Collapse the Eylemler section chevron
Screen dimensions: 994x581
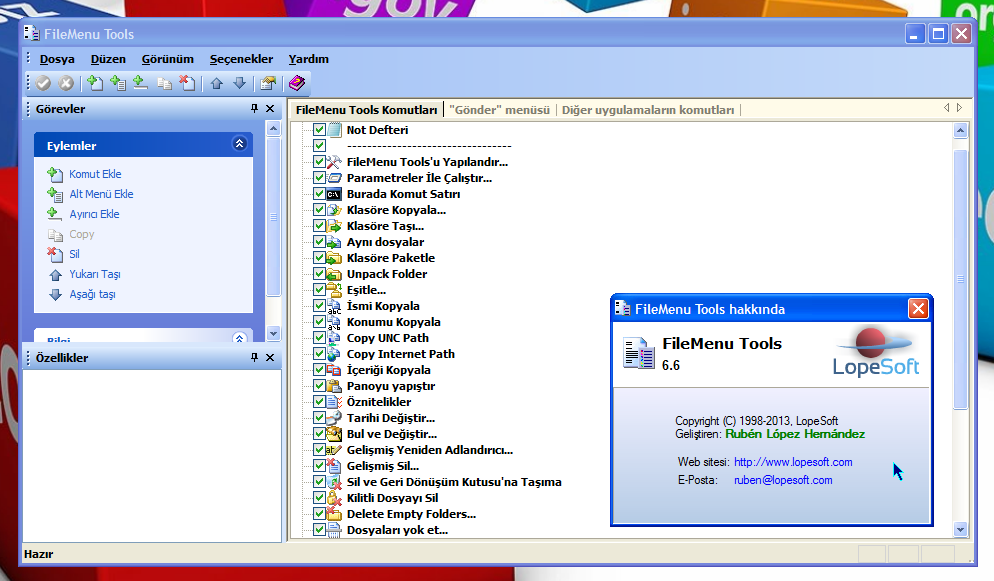pyautogui.click(x=239, y=144)
